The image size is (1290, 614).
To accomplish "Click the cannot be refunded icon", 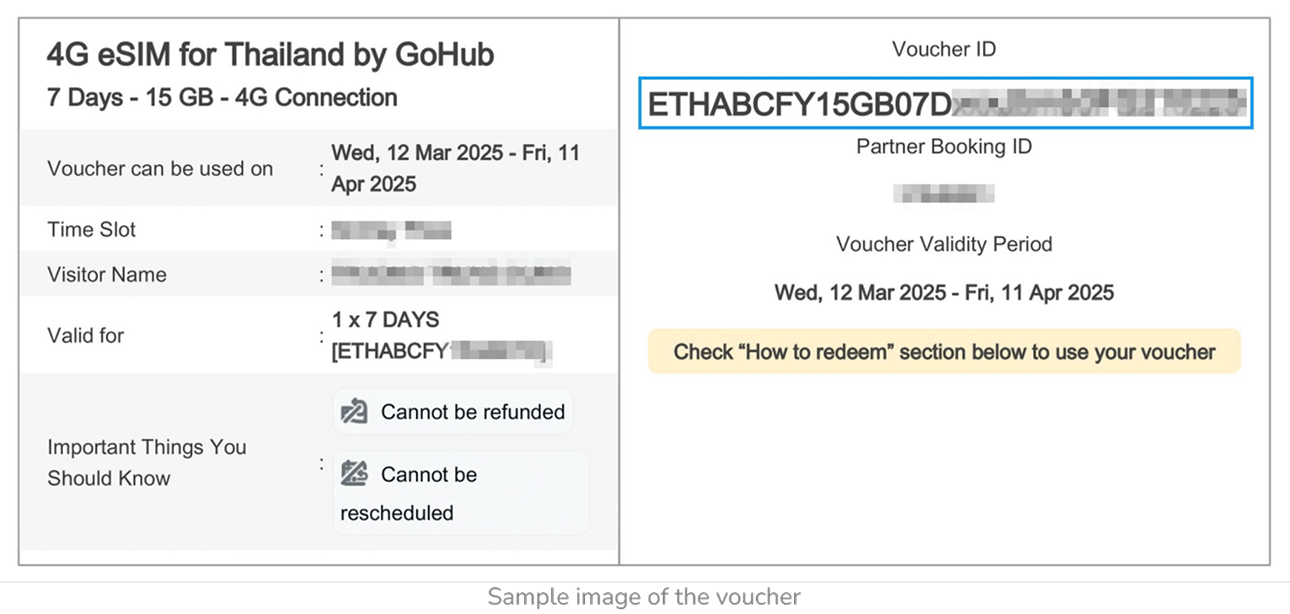I will (x=355, y=412).
